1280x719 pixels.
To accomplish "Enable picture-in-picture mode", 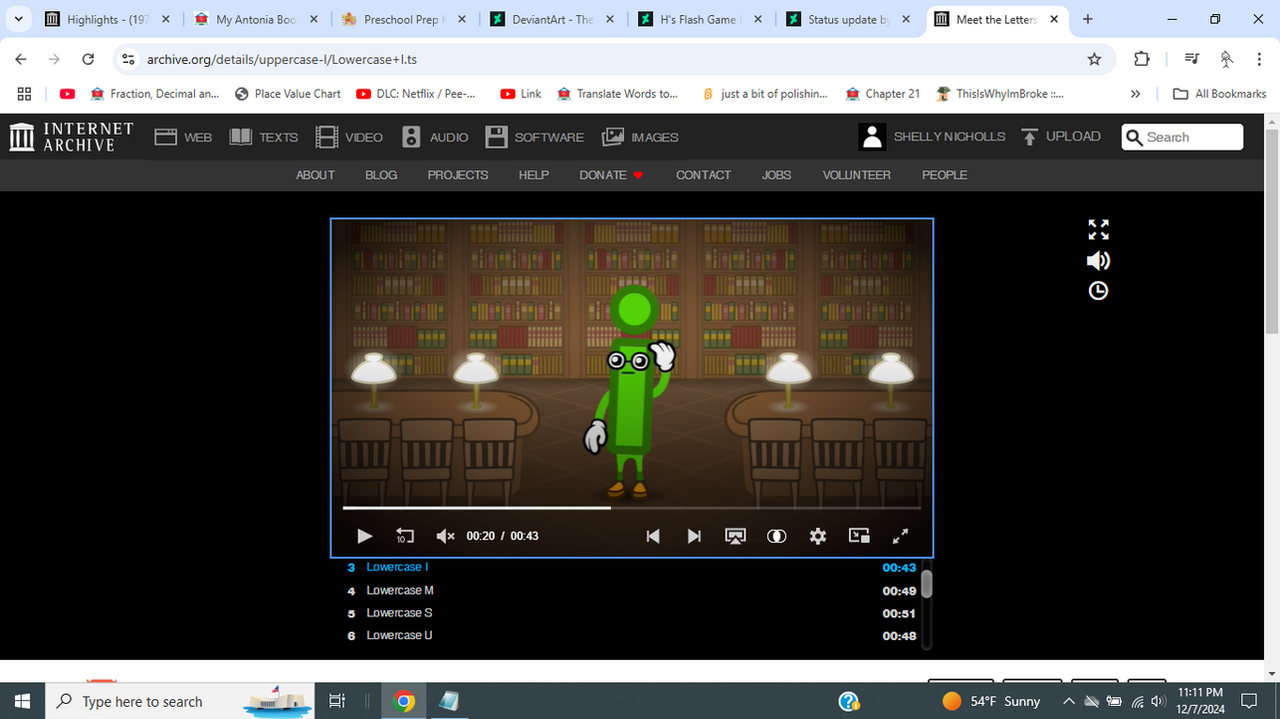I will click(859, 536).
